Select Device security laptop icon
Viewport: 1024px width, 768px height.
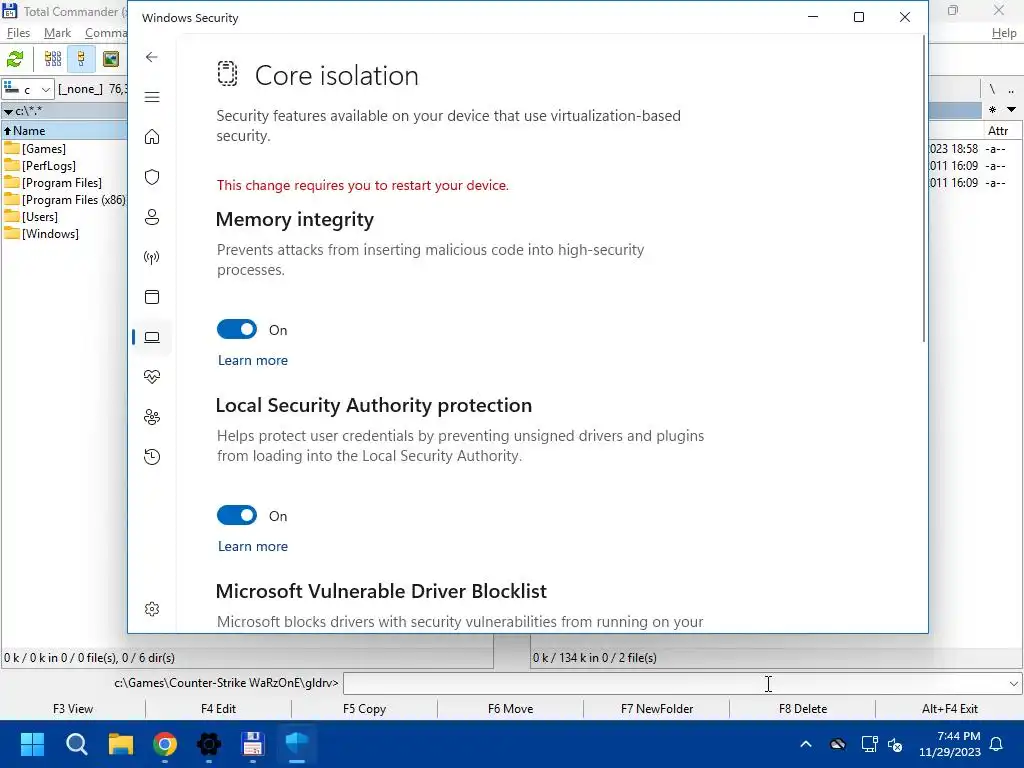(152, 337)
